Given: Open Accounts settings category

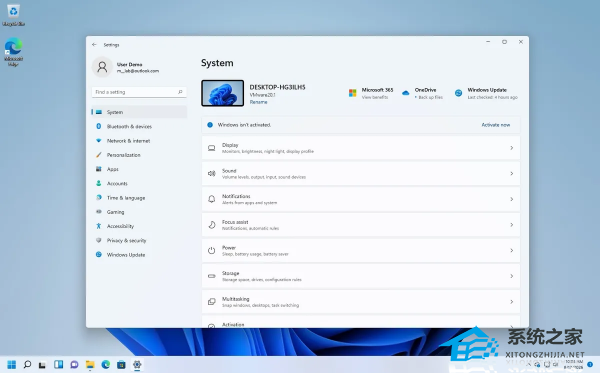Looking at the screenshot, I should point(139,184).
